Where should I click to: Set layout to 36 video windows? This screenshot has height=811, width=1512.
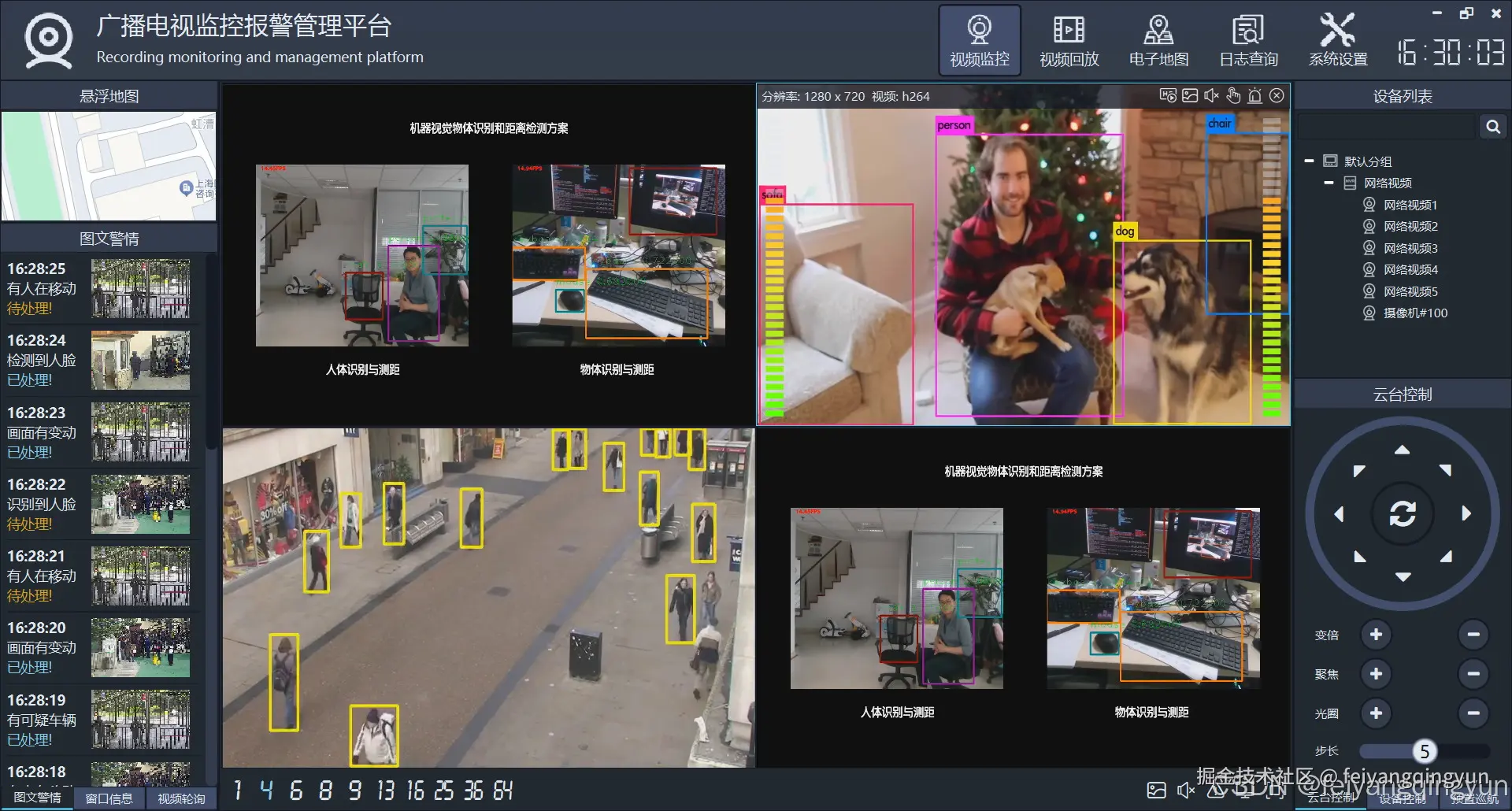473,791
